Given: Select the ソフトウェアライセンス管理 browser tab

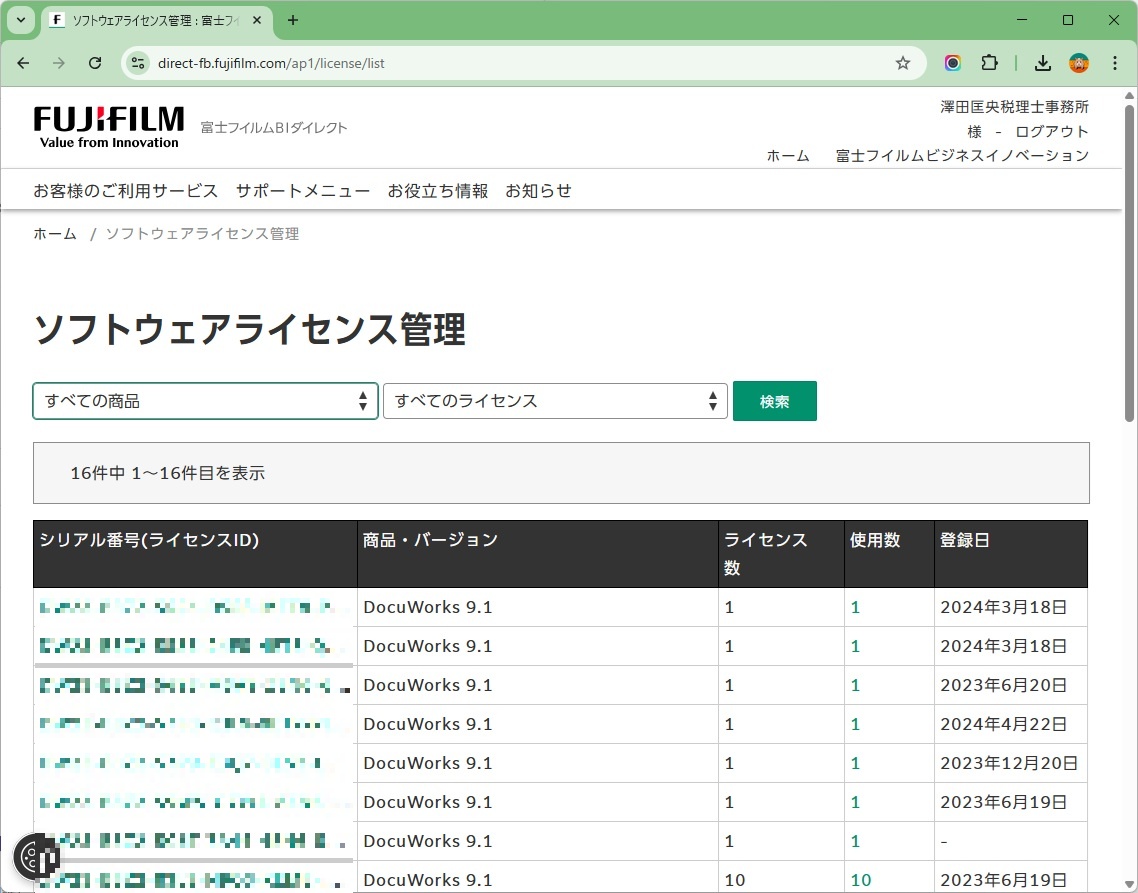Looking at the screenshot, I should click(x=150, y=20).
